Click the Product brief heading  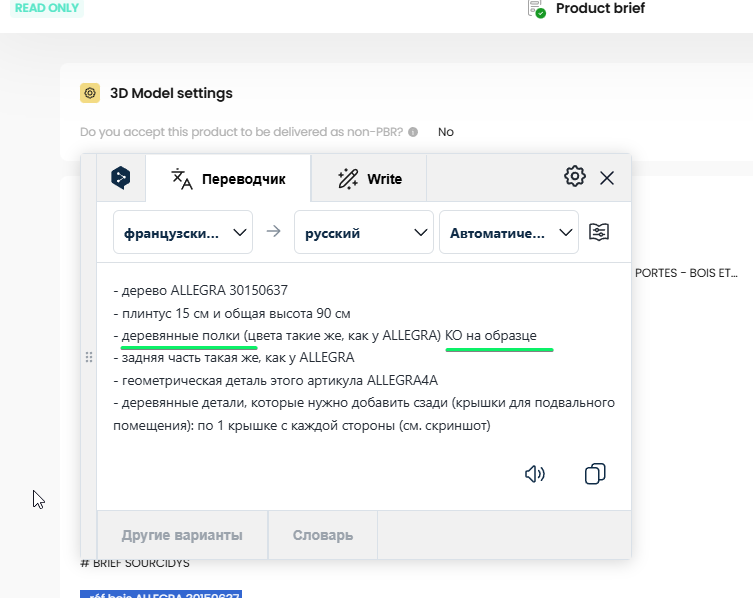(x=600, y=8)
